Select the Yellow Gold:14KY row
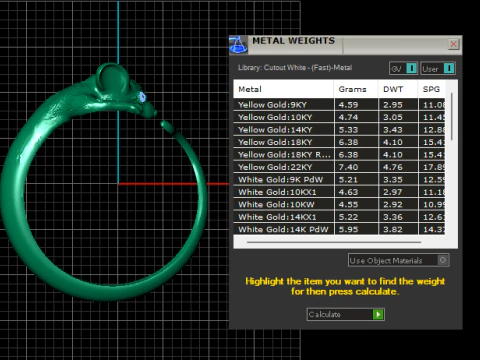480x360 pixels. click(x=339, y=130)
